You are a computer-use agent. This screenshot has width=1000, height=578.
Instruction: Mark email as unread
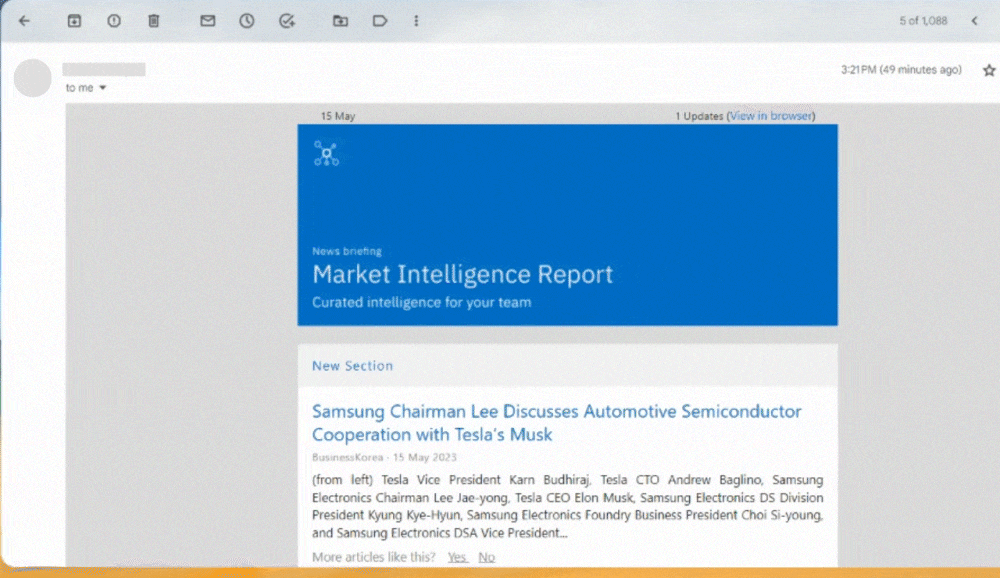(207, 21)
